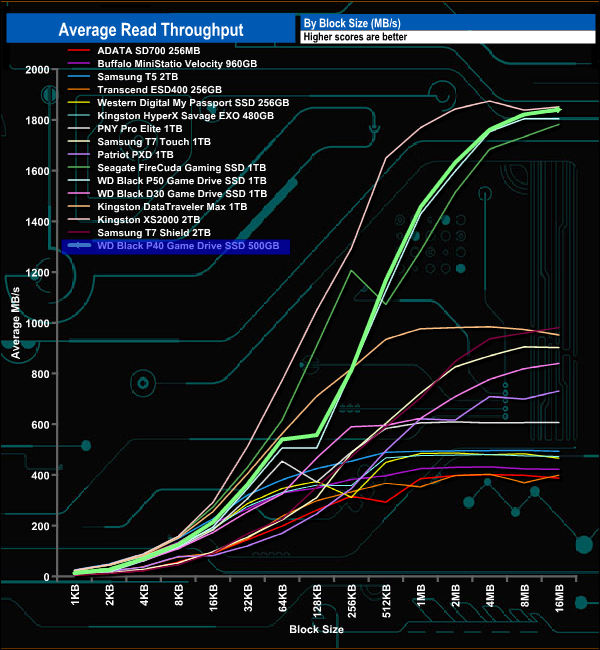Click the 1000 y-axis tick label
Screen dimensions: 600x650
37,323
